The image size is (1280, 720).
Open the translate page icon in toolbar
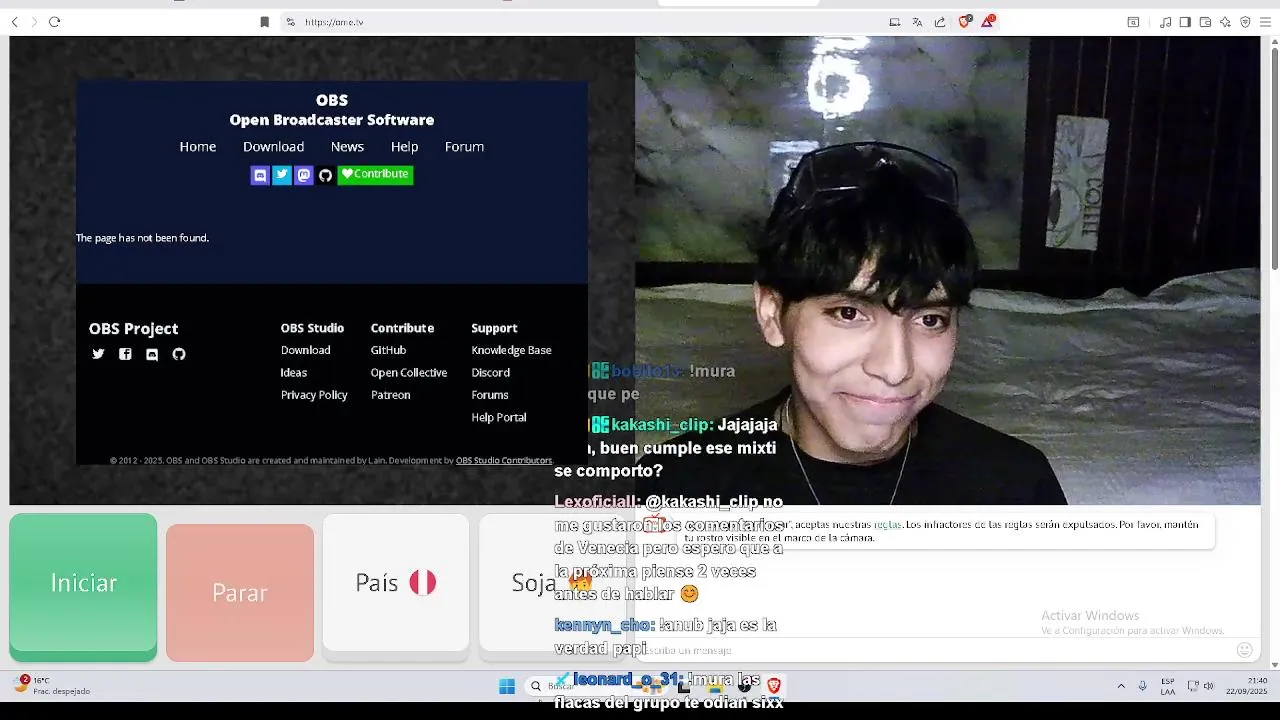917,22
